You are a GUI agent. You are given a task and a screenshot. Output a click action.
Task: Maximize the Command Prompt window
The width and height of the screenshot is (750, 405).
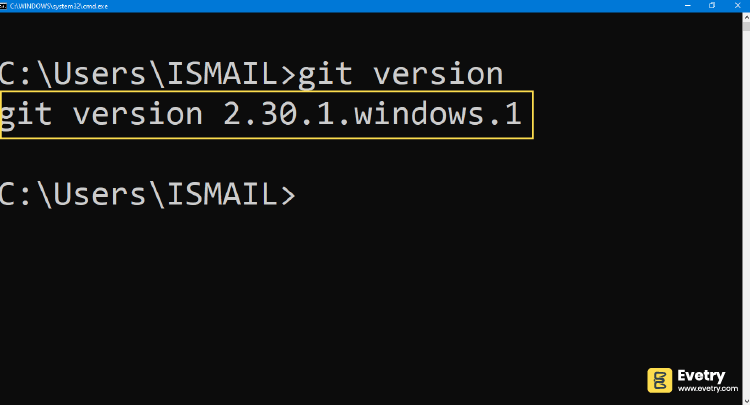pyautogui.click(x=711, y=5)
